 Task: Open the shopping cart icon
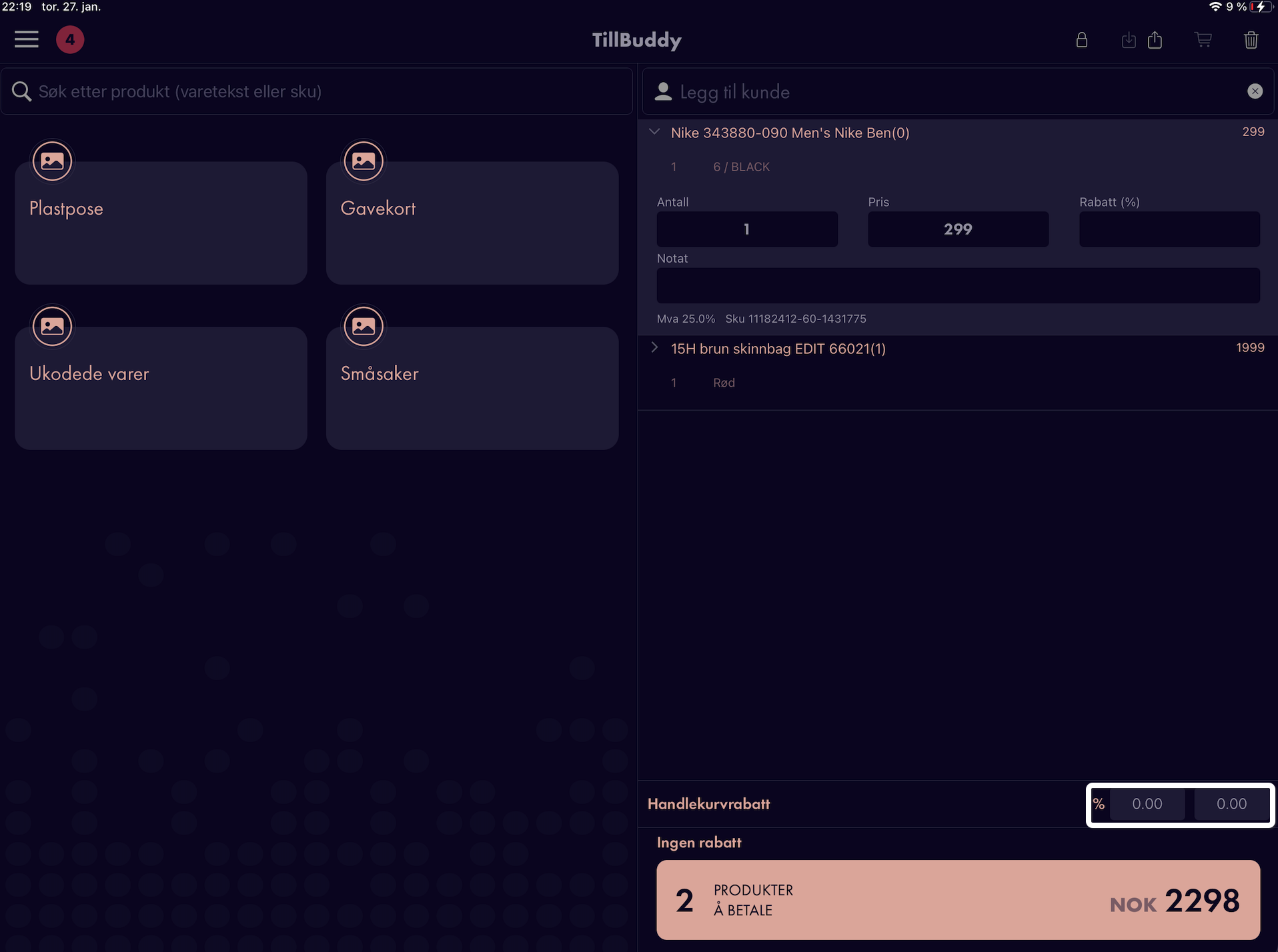1203,40
